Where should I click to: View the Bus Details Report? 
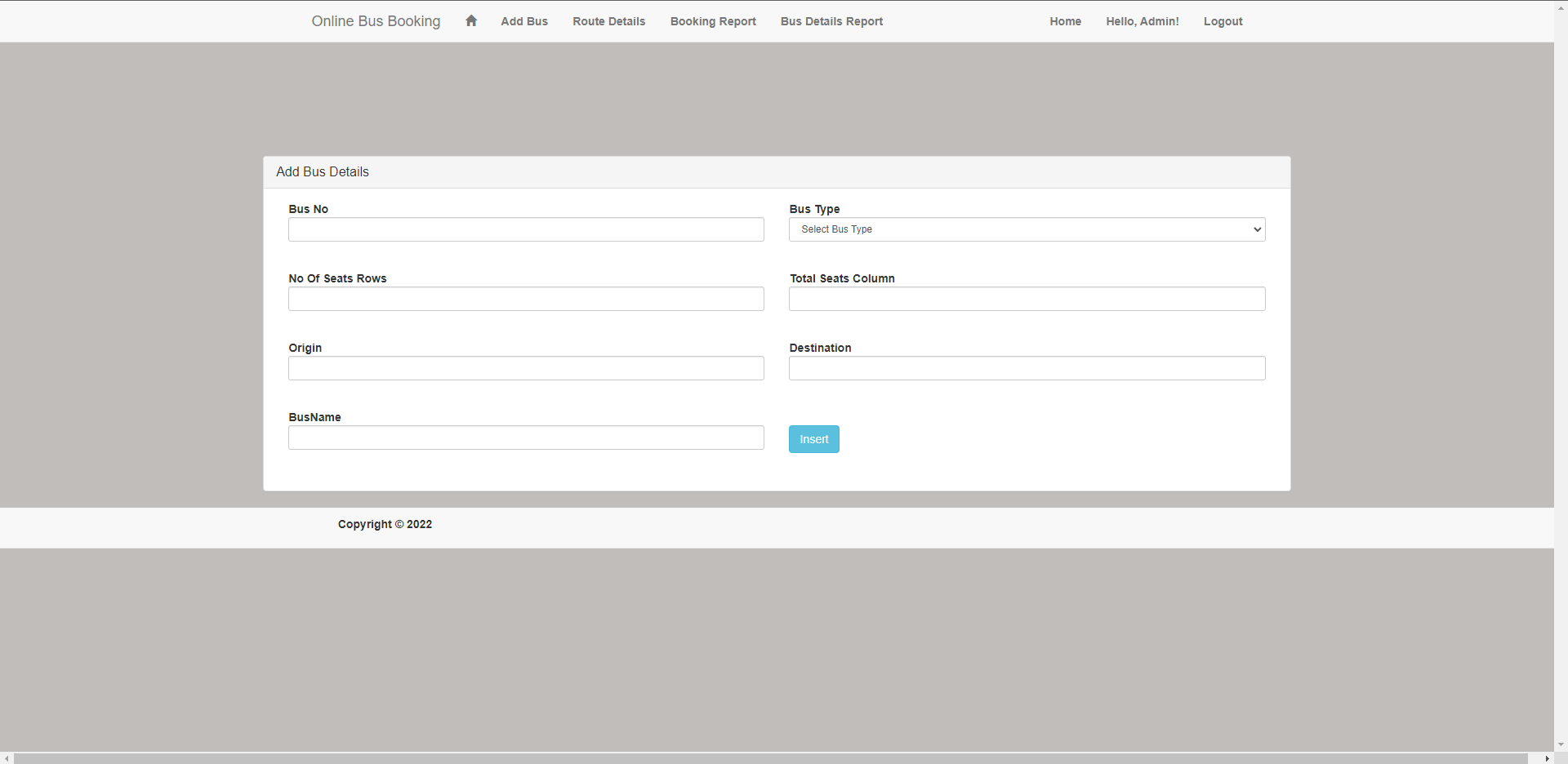pyautogui.click(x=831, y=21)
